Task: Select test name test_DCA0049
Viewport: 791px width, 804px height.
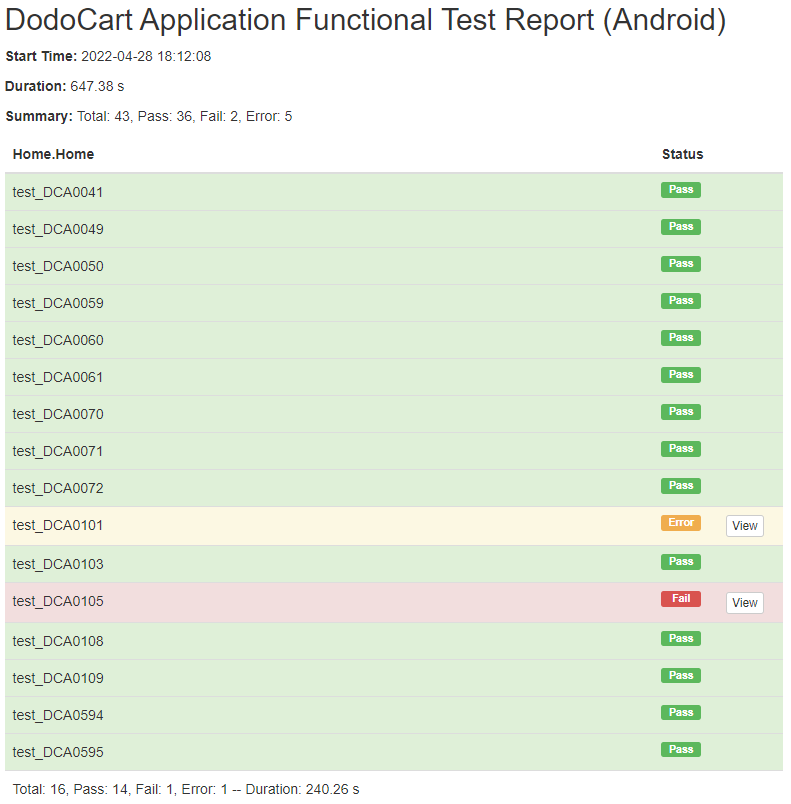Action: pos(58,229)
